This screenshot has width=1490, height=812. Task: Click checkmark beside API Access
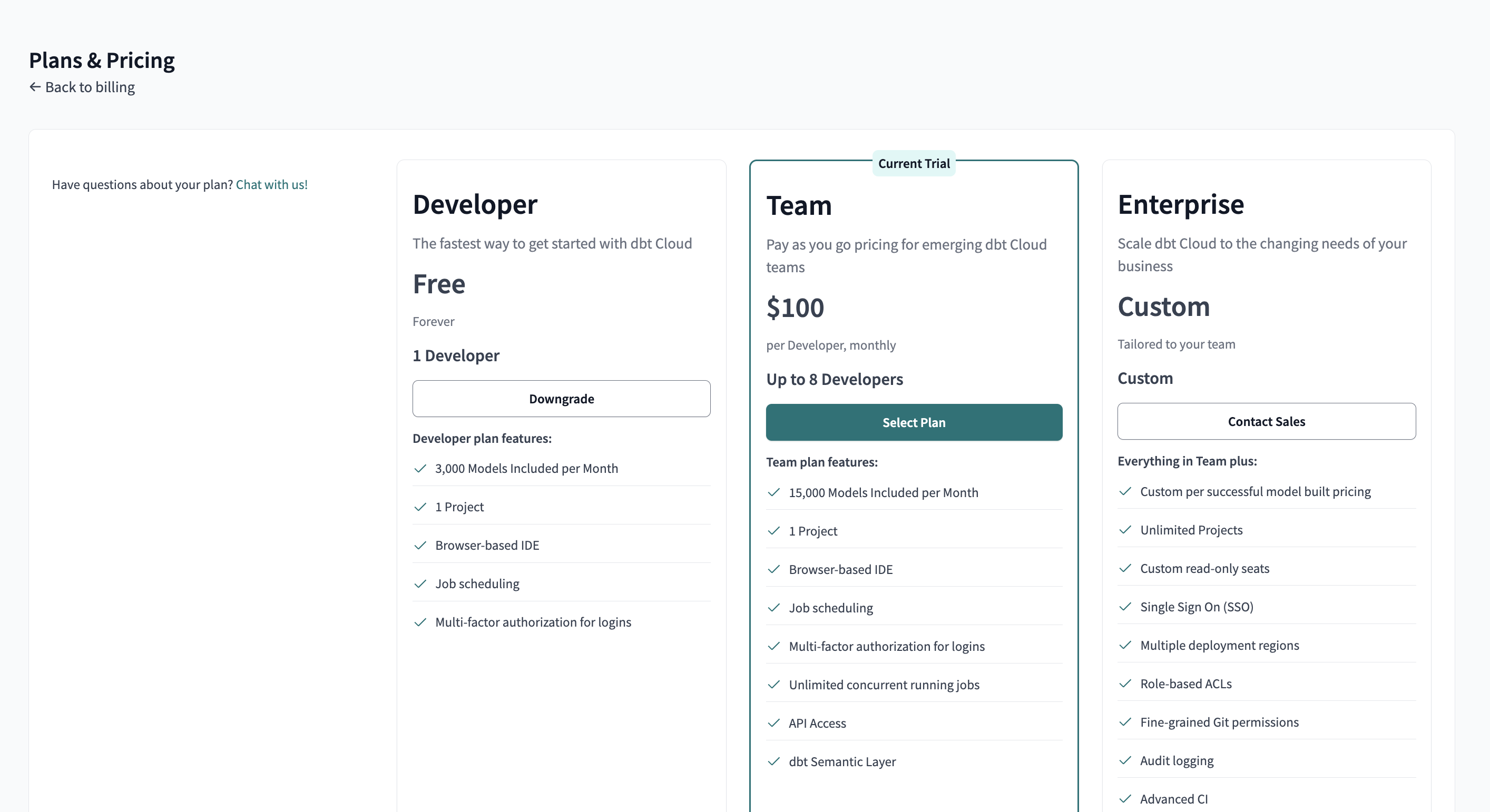click(773, 723)
